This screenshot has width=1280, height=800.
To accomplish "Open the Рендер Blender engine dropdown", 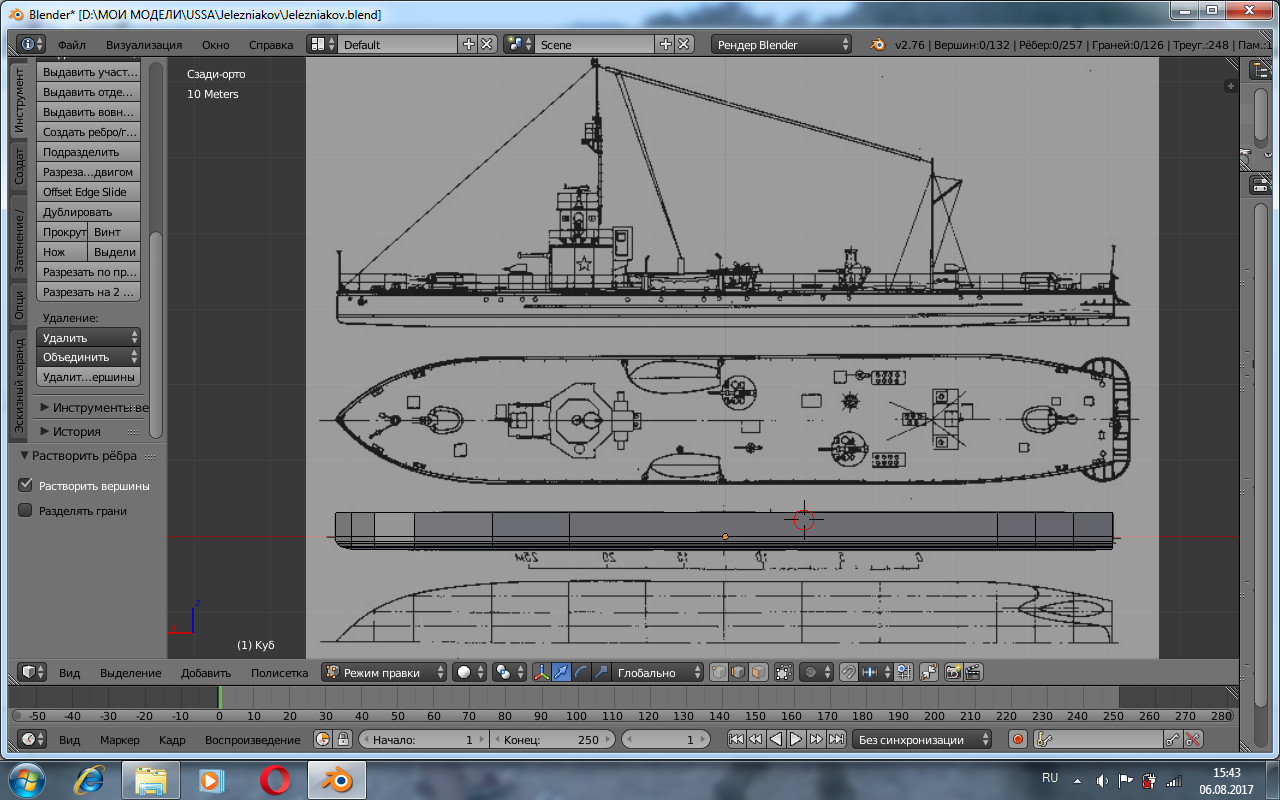I will click(781, 44).
